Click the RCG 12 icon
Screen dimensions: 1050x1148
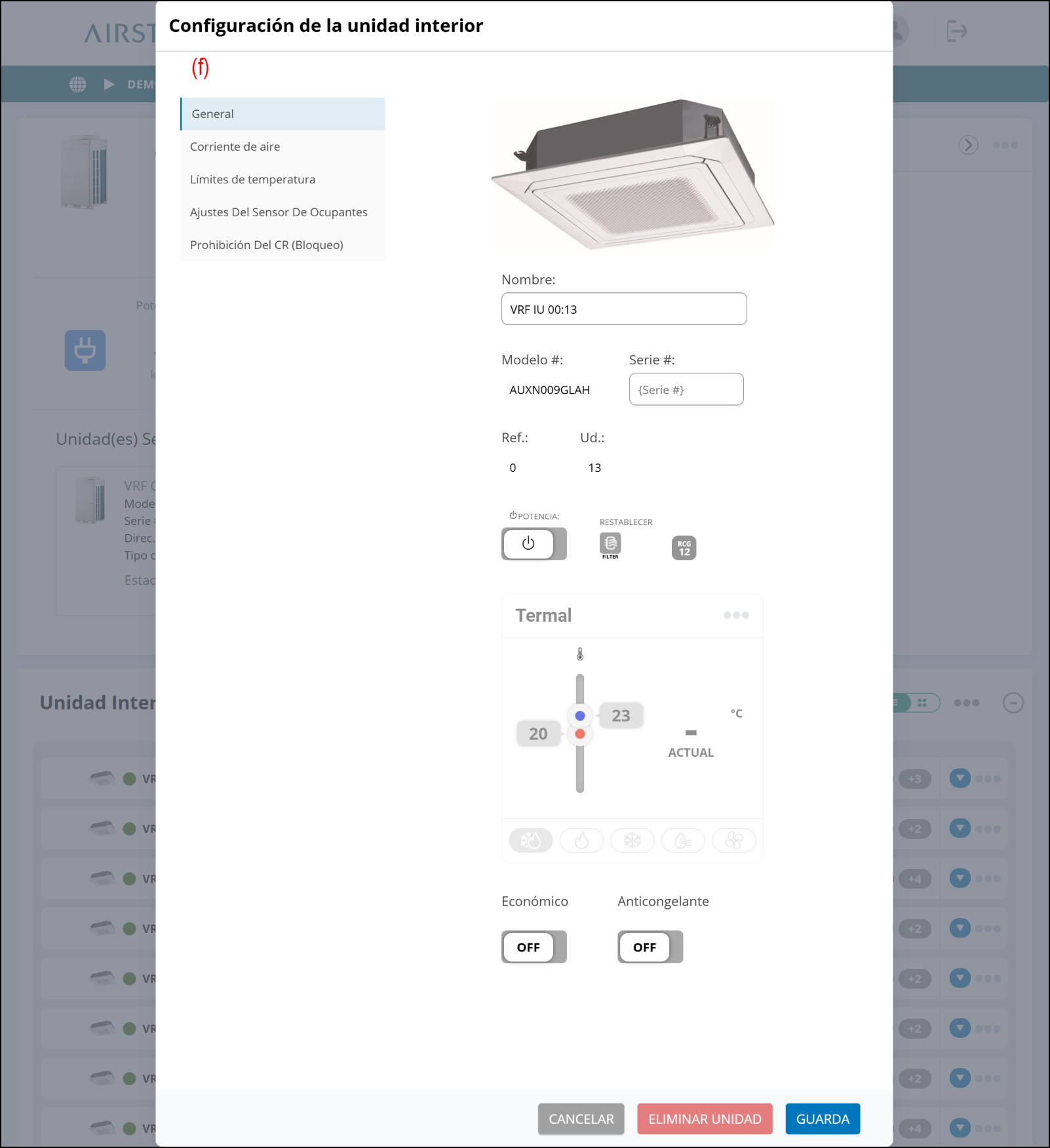(x=684, y=548)
